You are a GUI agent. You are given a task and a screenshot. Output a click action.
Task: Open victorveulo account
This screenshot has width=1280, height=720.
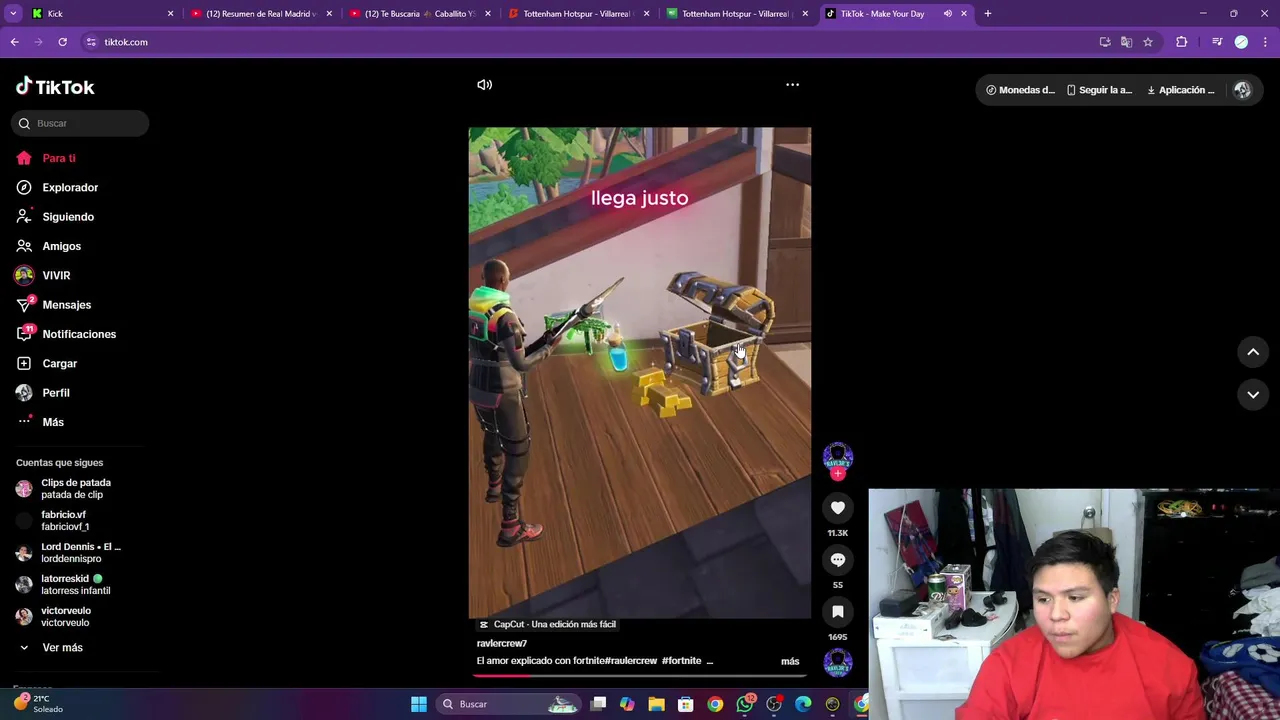(x=66, y=616)
